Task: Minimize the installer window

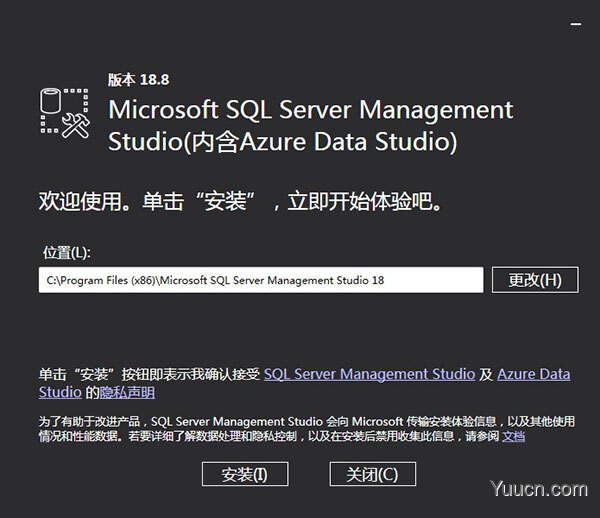Action: coord(576,24)
